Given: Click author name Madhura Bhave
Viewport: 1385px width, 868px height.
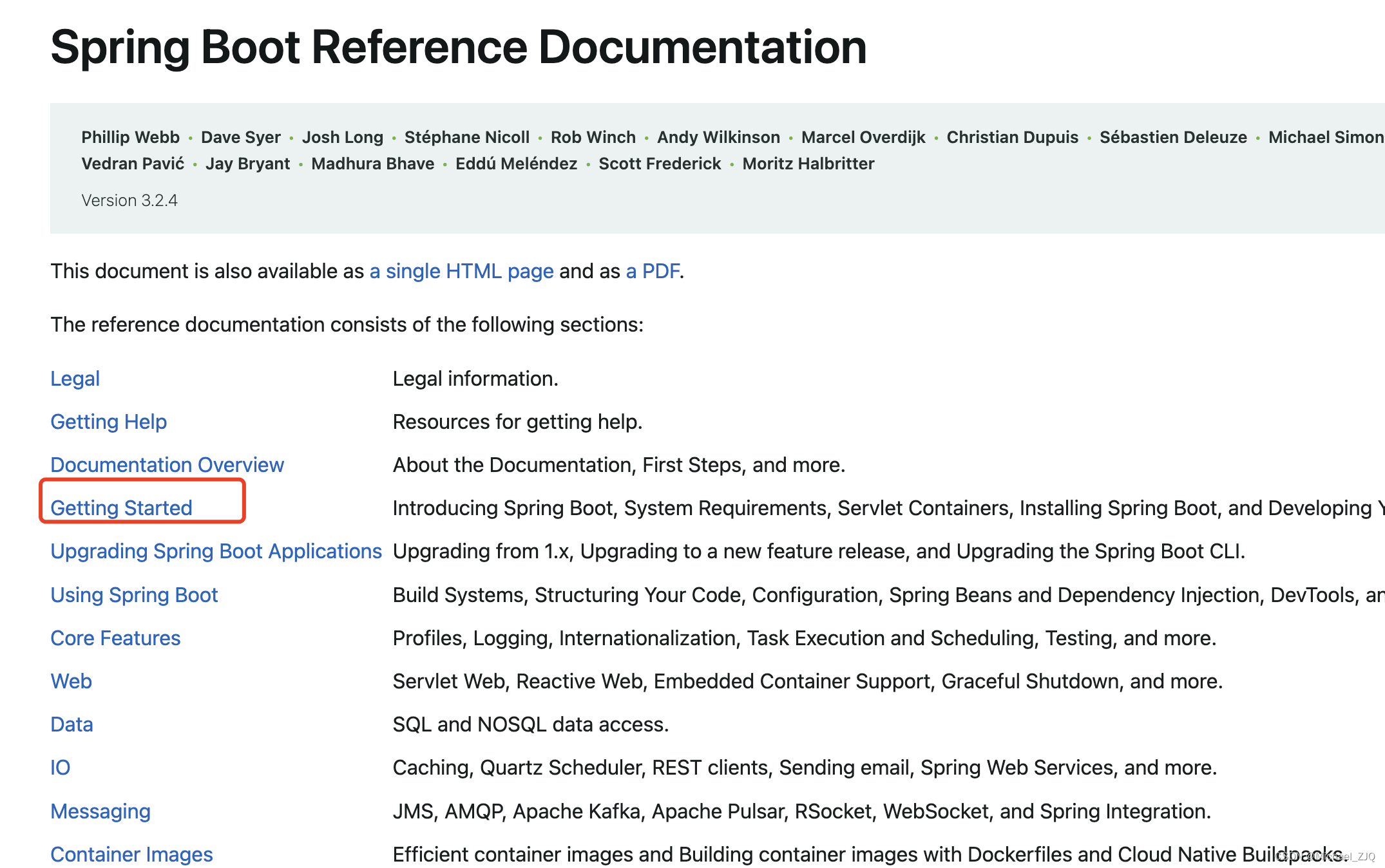Looking at the screenshot, I should (373, 164).
